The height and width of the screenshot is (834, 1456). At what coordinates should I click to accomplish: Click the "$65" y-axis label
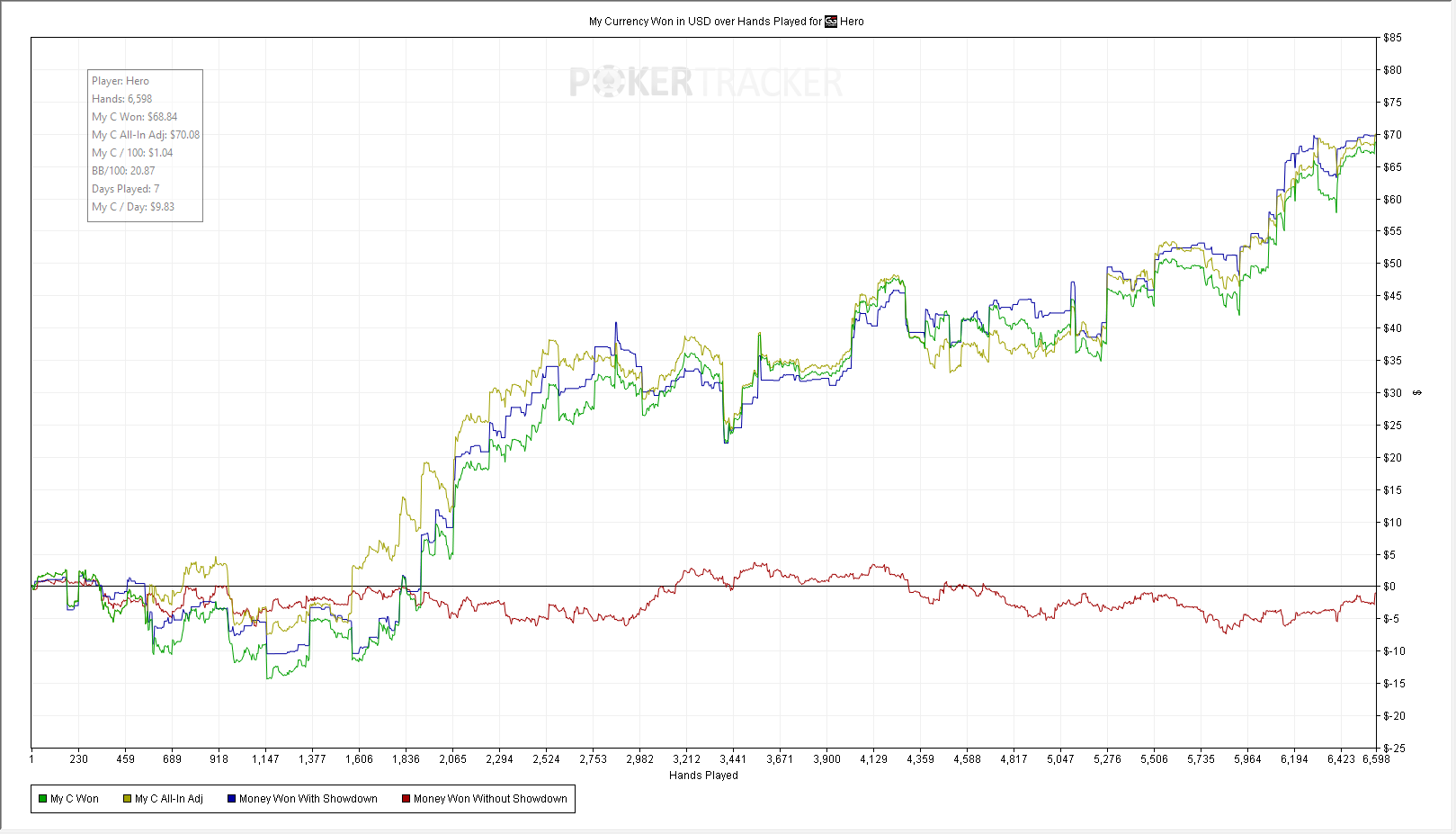click(x=1392, y=167)
